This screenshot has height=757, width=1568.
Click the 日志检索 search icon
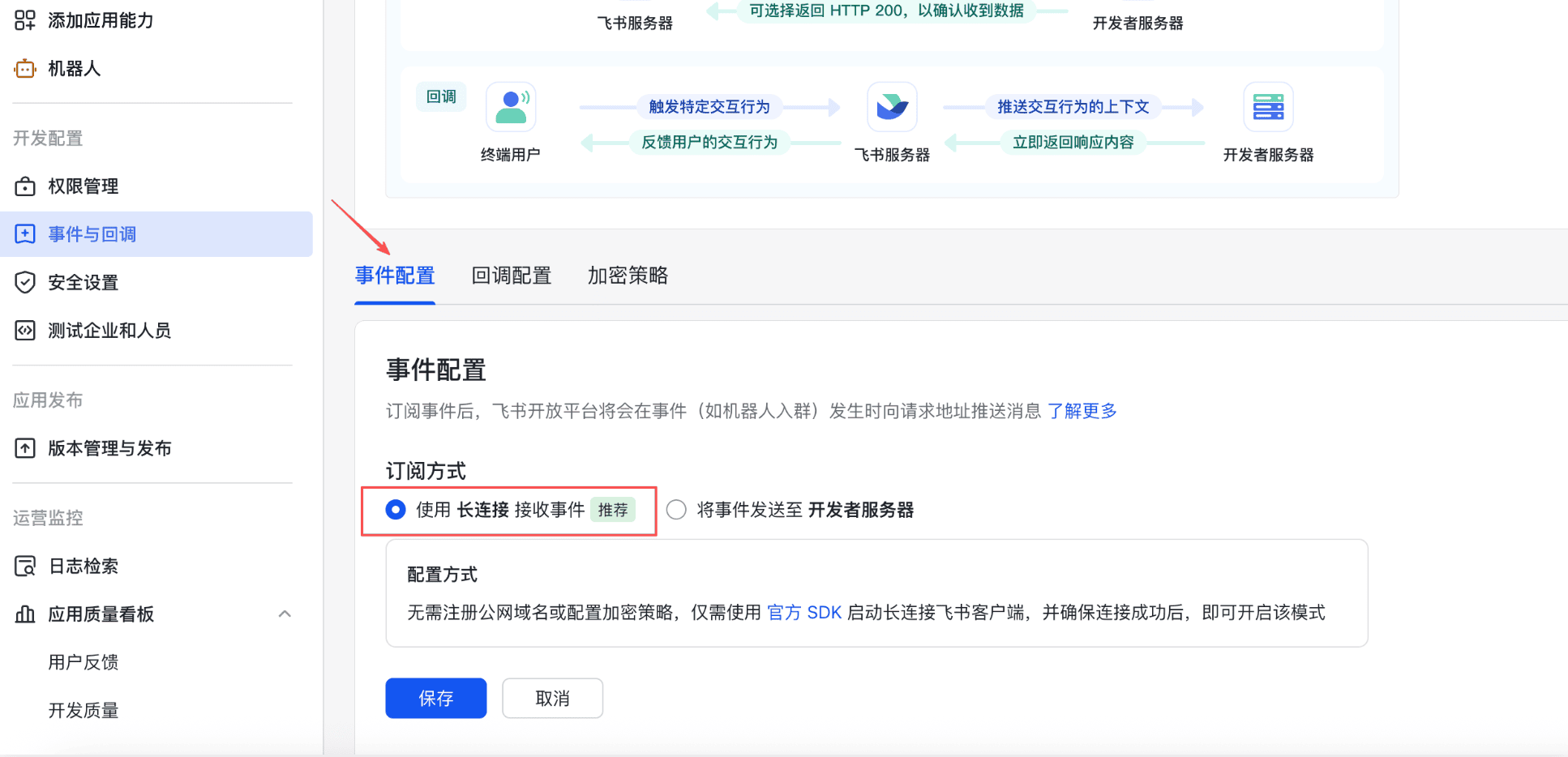(25, 566)
